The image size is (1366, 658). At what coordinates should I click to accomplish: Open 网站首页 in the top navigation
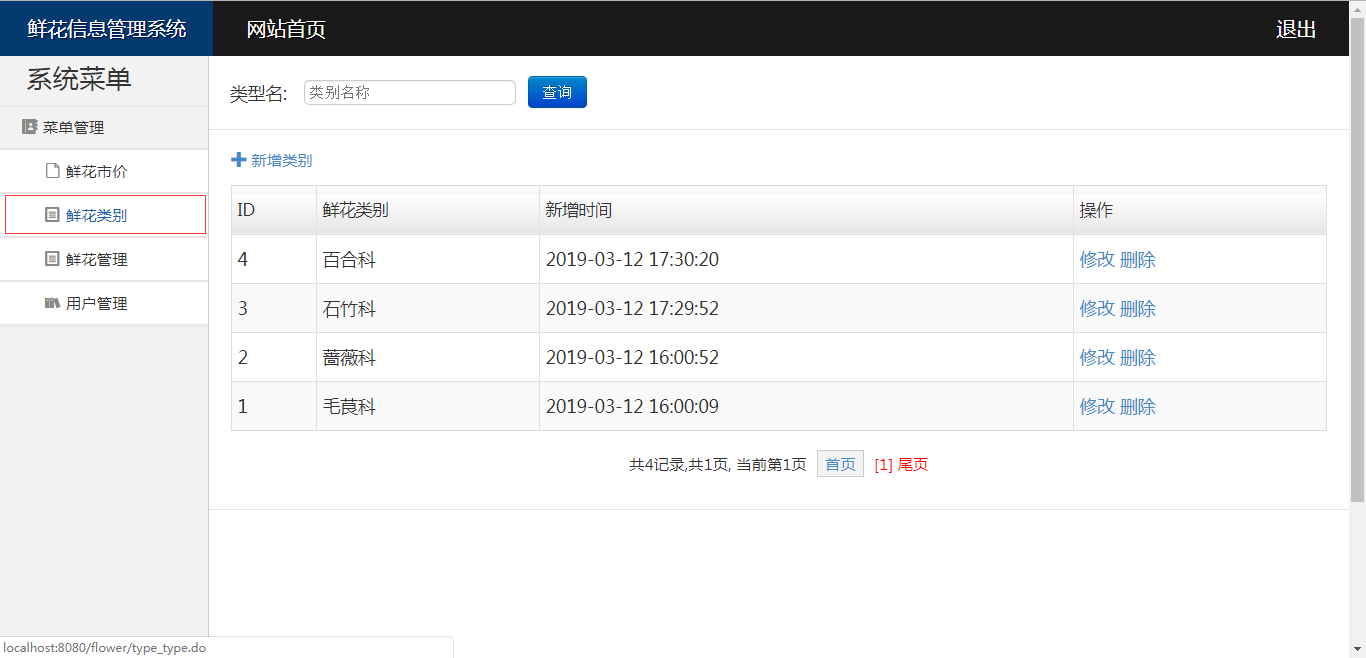(x=286, y=29)
